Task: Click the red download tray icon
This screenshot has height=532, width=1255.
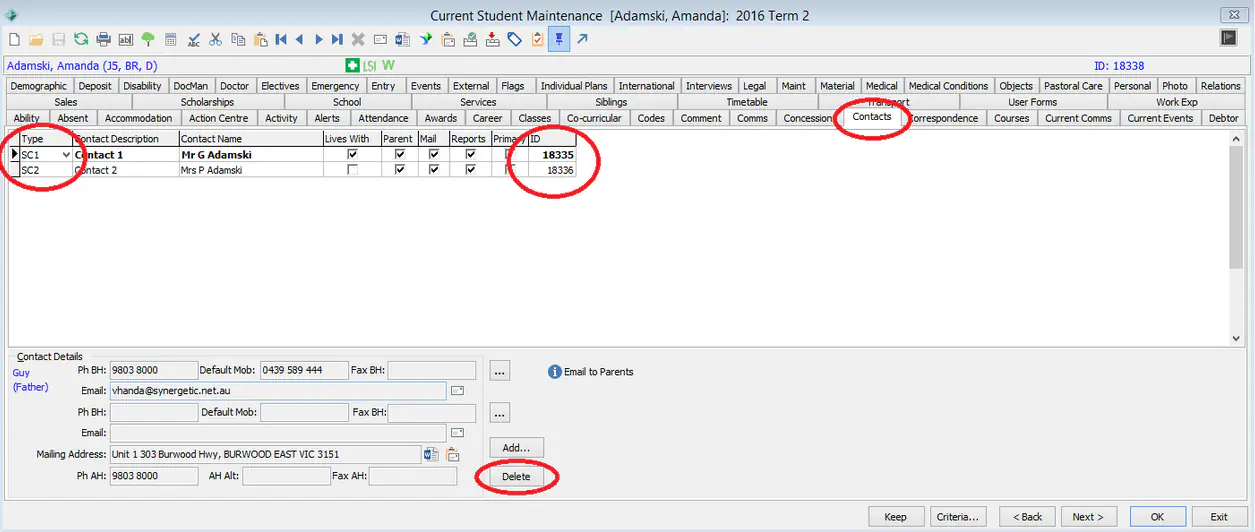Action: (x=493, y=40)
